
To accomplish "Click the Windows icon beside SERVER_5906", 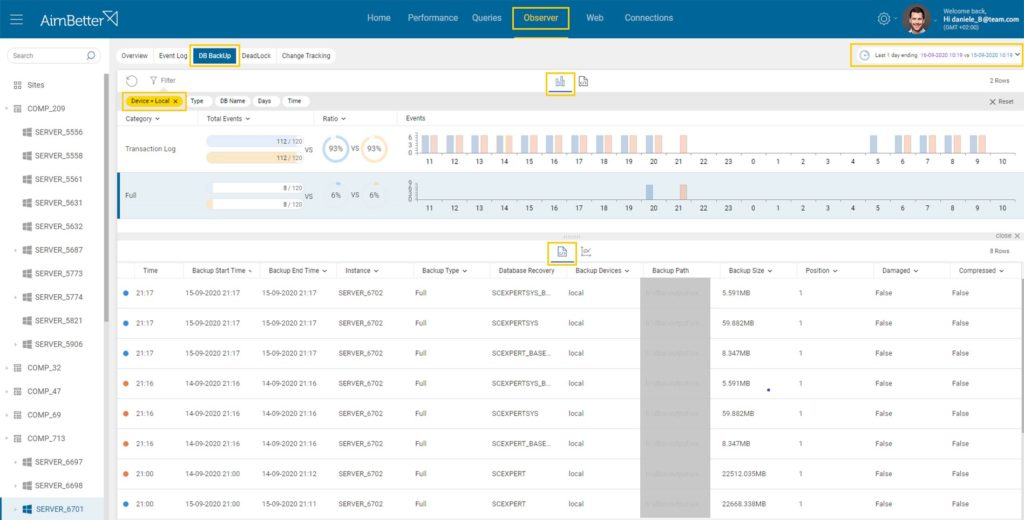I will 27,344.
